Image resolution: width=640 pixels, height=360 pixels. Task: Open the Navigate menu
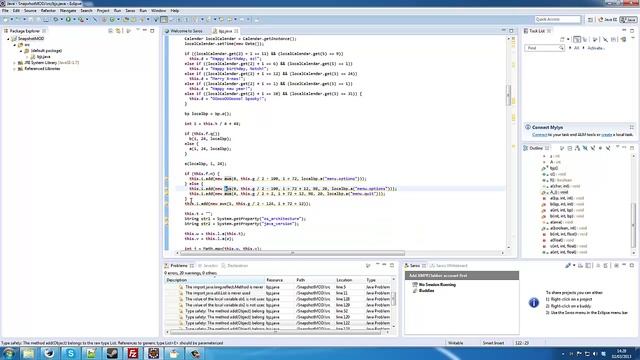[x=68, y=11]
